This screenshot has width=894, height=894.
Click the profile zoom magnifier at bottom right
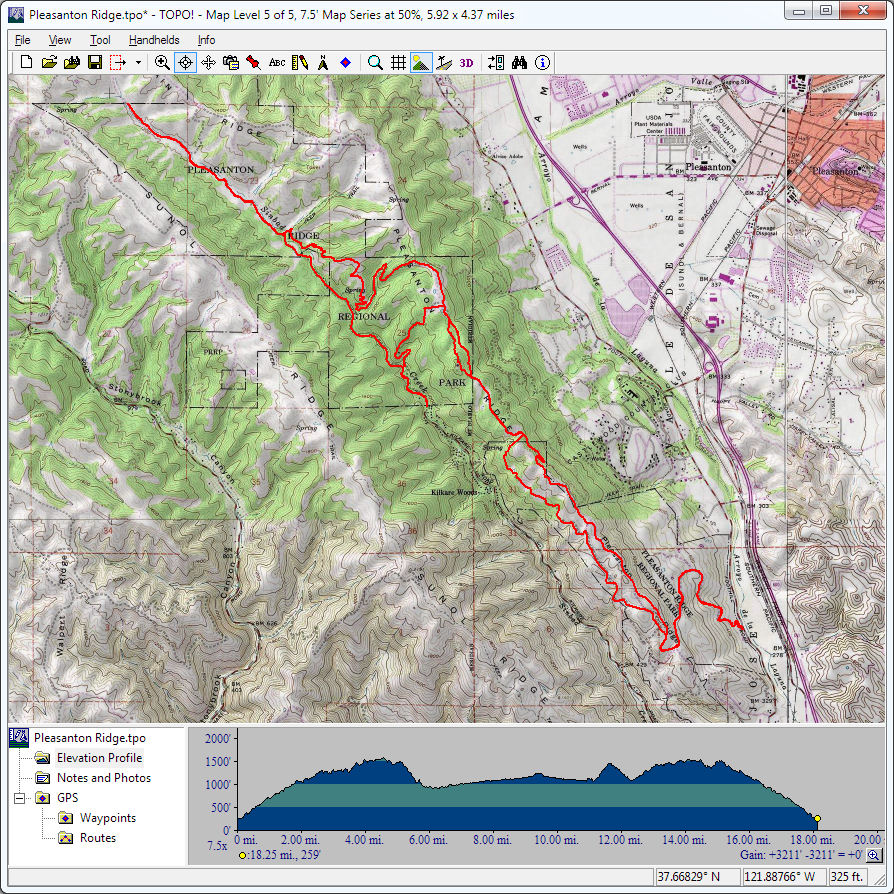click(873, 856)
